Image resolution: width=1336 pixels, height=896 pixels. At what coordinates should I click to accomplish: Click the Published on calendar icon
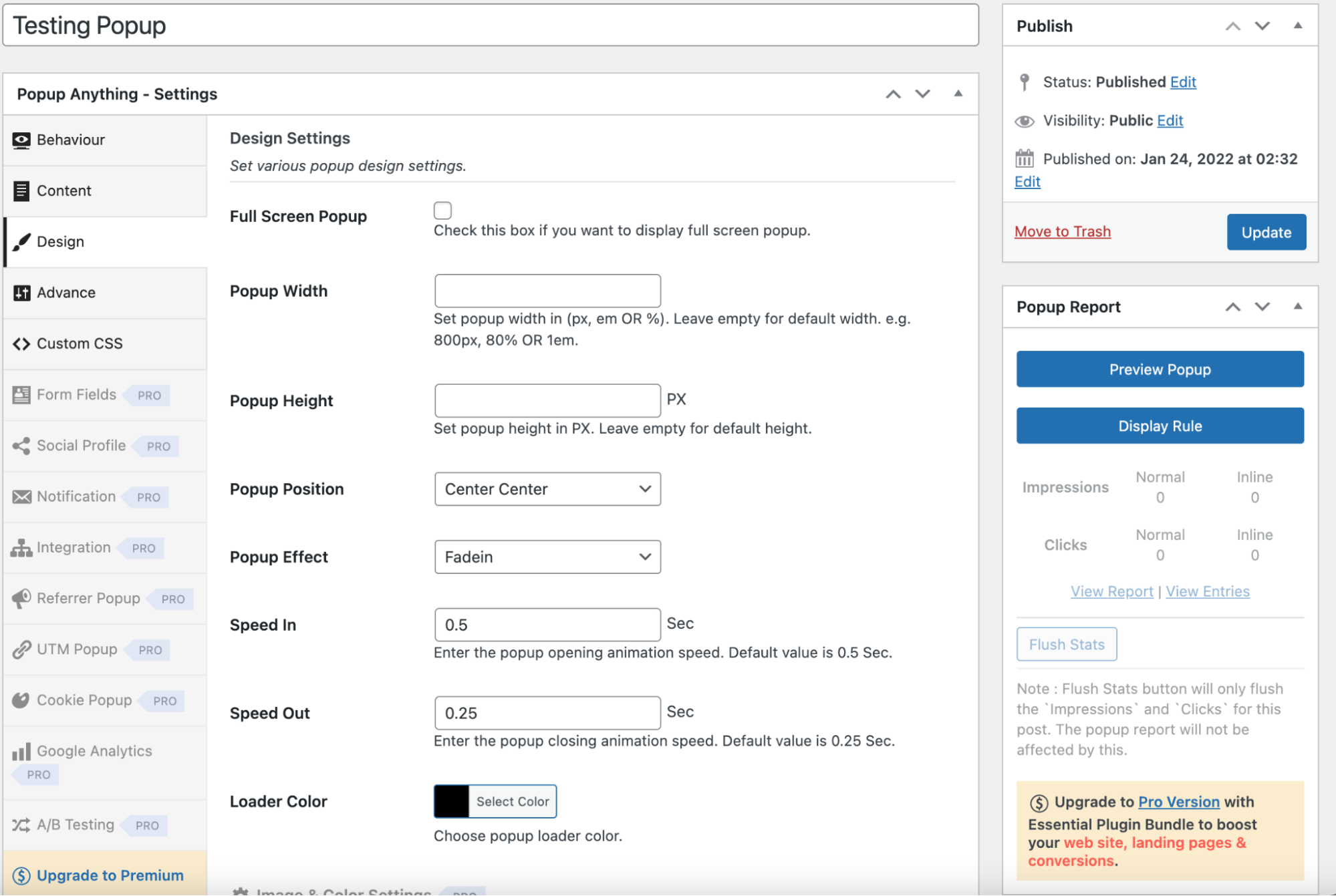point(1025,159)
